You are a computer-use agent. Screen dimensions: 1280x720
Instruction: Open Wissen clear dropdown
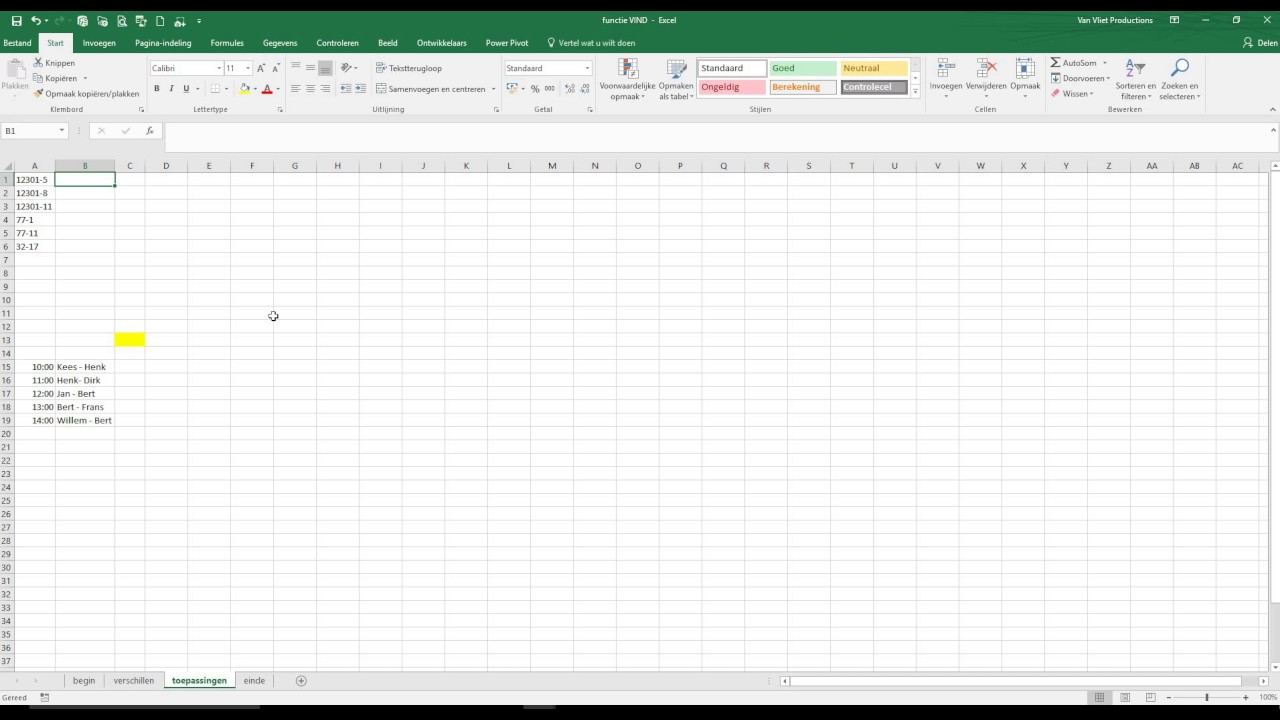1072,94
